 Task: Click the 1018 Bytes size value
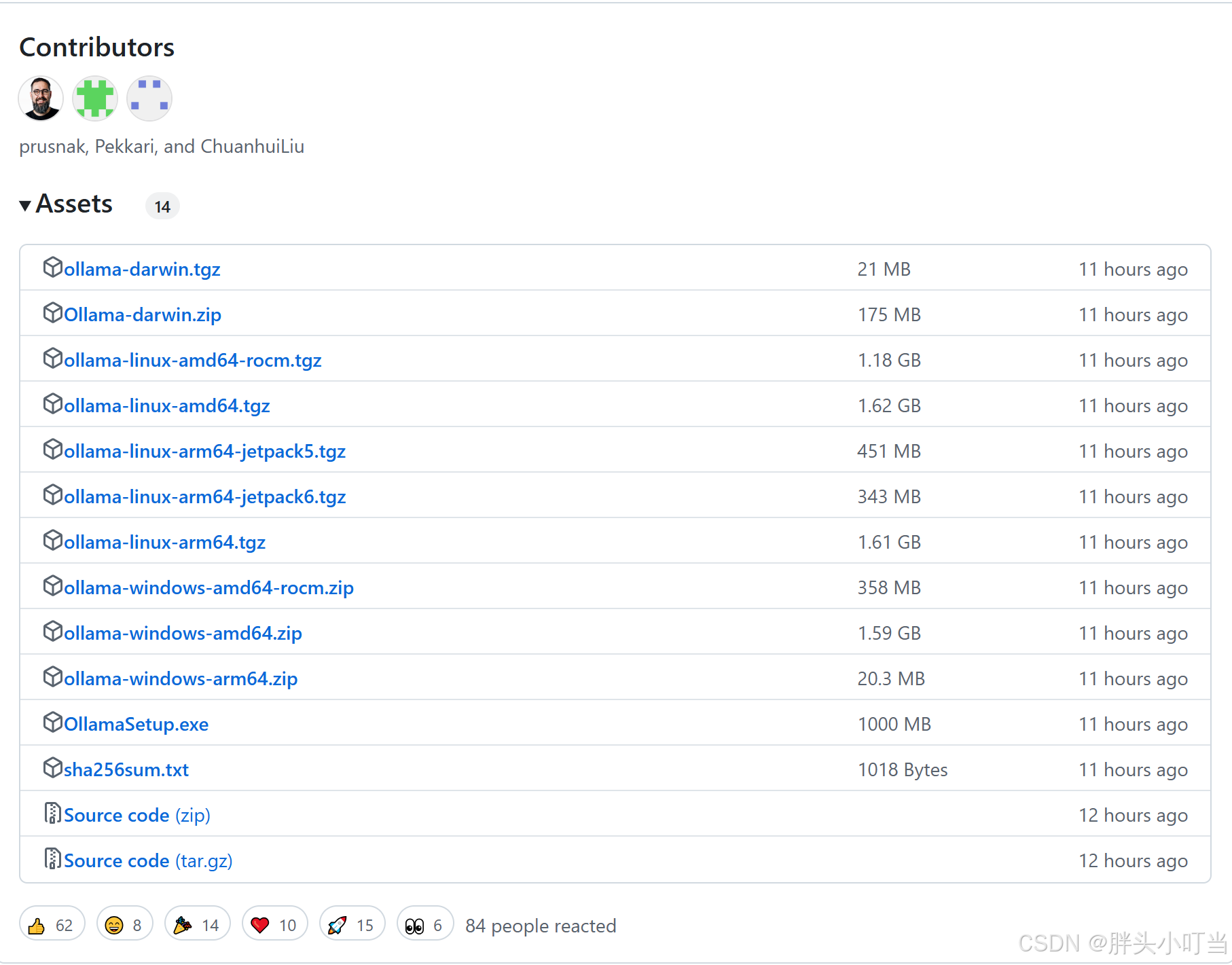coord(903,769)
